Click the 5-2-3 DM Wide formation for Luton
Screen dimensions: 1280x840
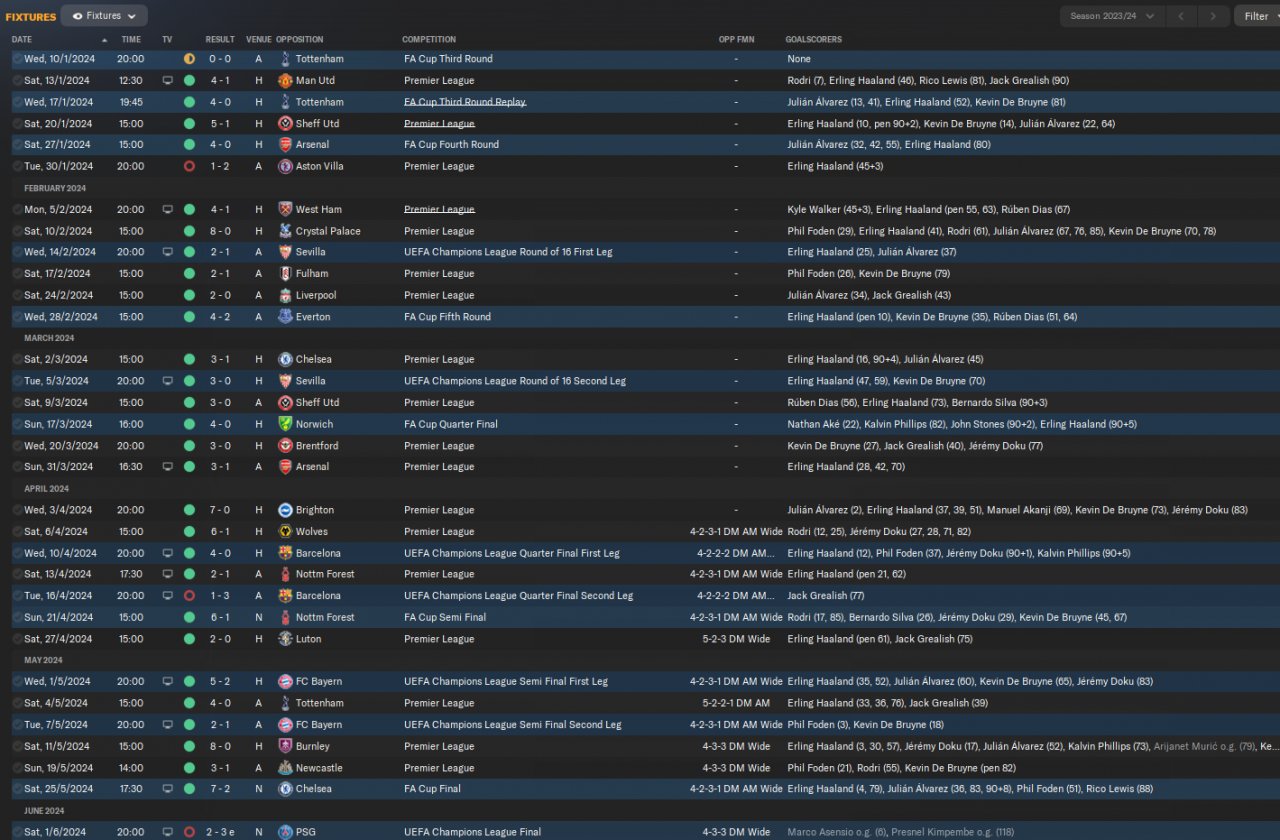click(x=735, y=639)
